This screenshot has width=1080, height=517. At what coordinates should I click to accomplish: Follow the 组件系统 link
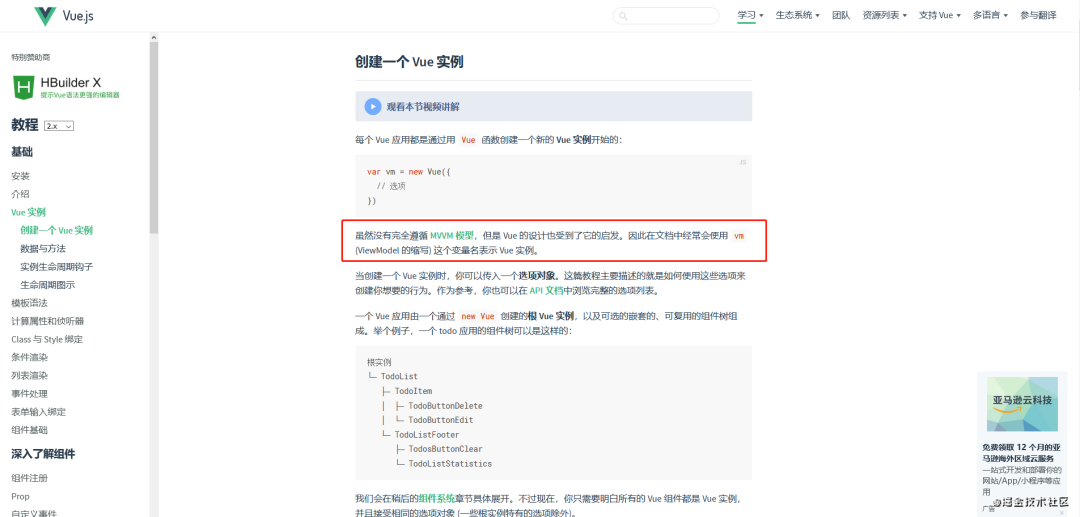coord(436,498)
